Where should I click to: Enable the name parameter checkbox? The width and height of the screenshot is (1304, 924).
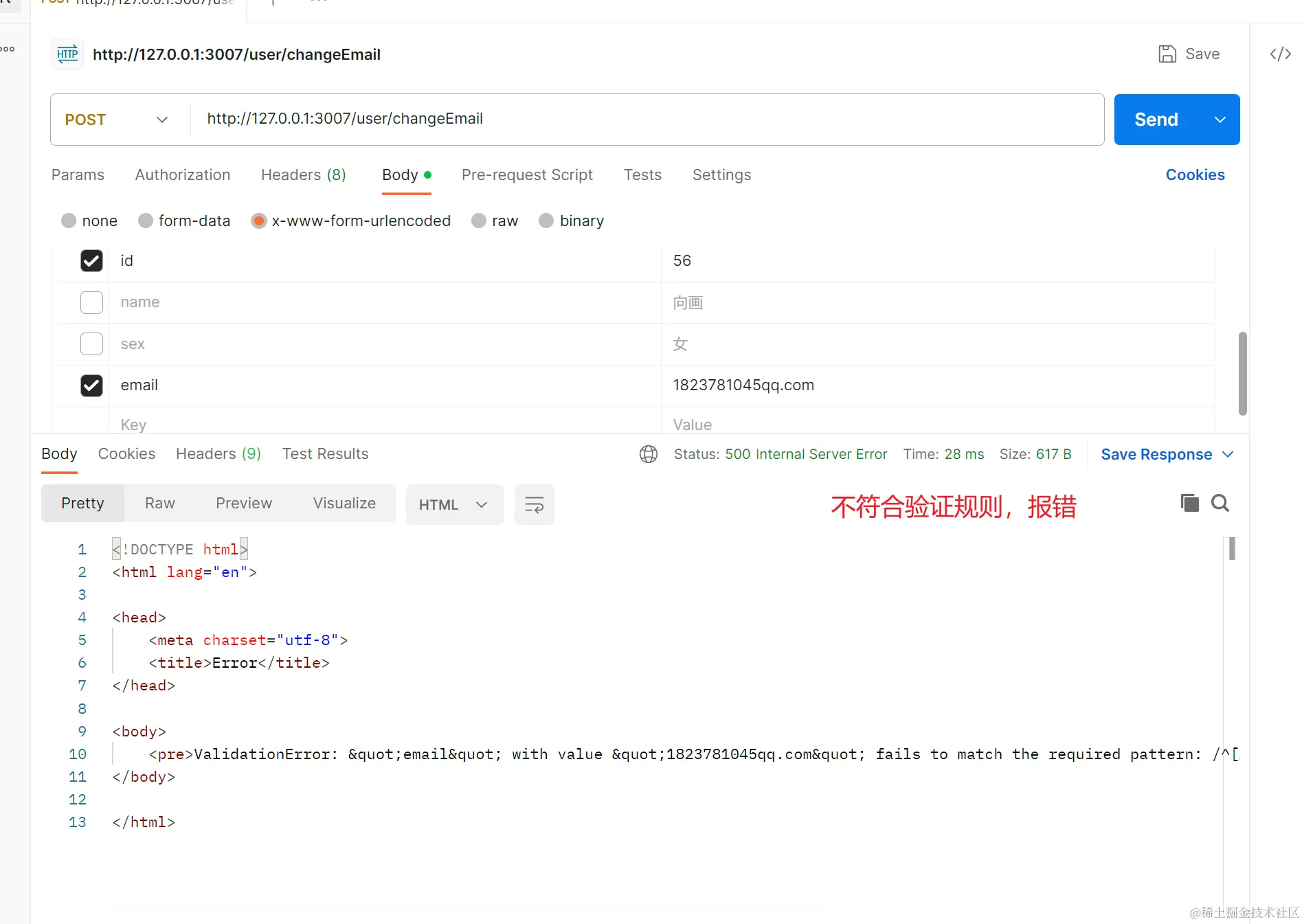pos(91,302)
